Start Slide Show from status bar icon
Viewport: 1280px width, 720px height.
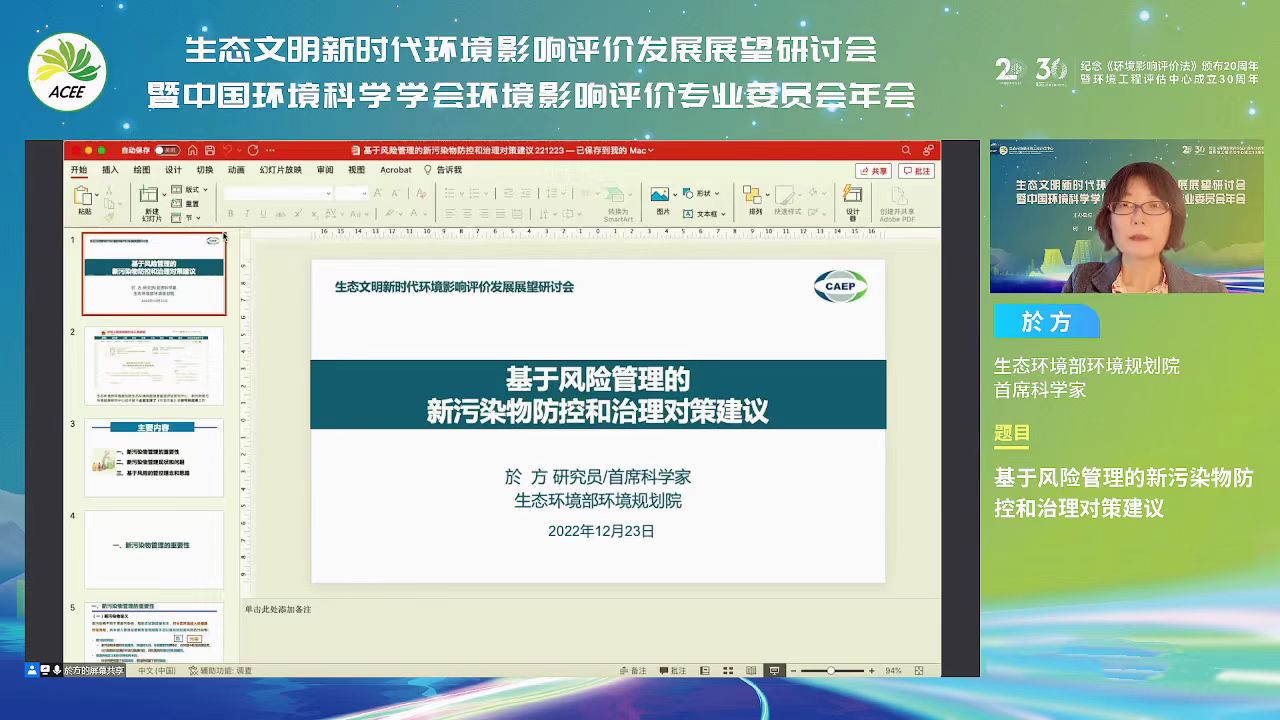tap(774, 670)
